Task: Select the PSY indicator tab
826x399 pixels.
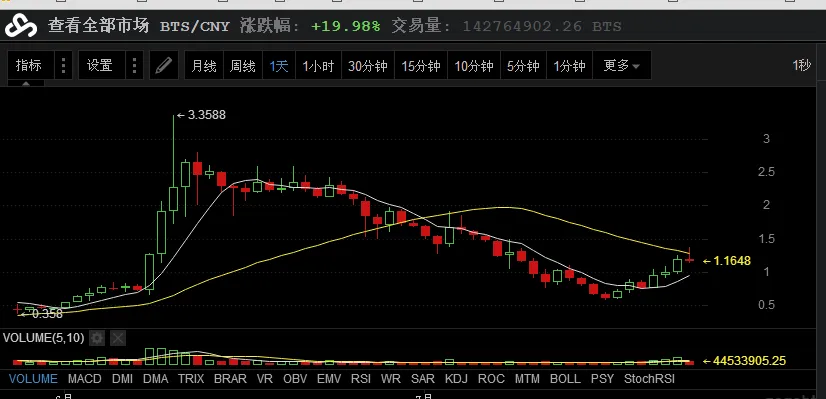Action: (602, 378)
